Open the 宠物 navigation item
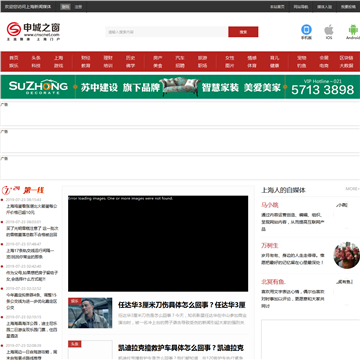 pyautogui.click(x=302, y=58)
